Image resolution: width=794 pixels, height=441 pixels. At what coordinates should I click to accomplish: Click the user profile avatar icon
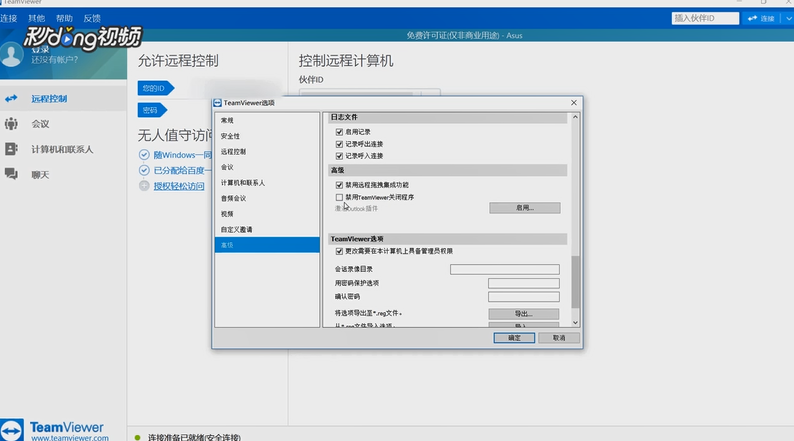pyautogui.click(x=12, y=55)
